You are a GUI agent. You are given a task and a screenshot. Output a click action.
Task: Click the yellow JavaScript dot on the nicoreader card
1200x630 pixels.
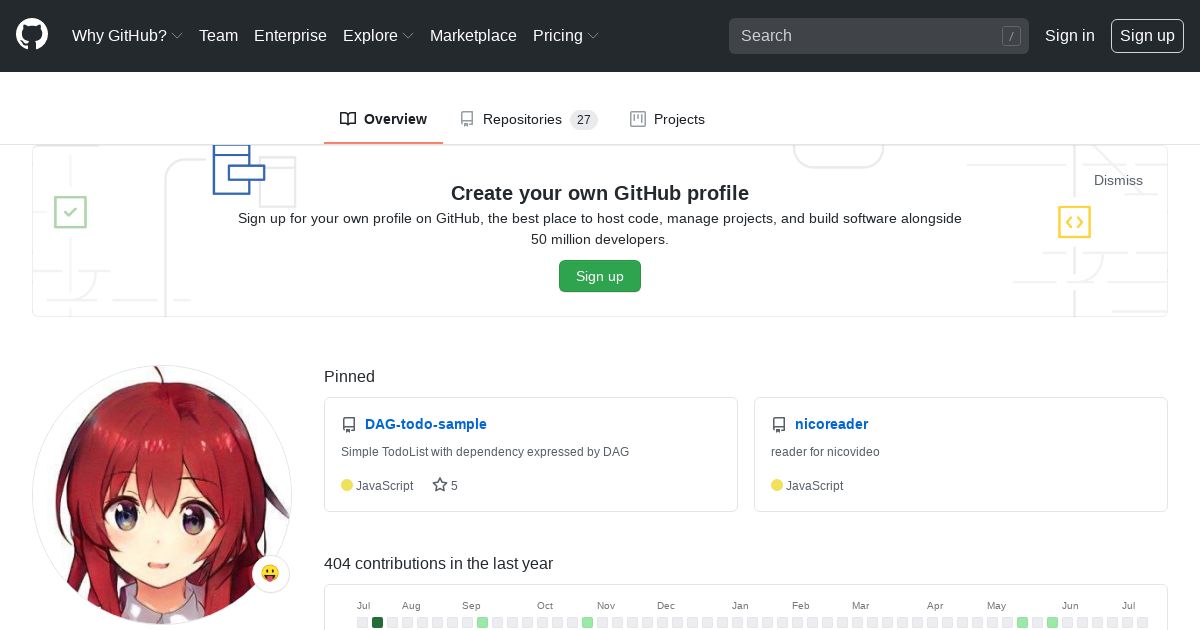click(x=777, y=485)
